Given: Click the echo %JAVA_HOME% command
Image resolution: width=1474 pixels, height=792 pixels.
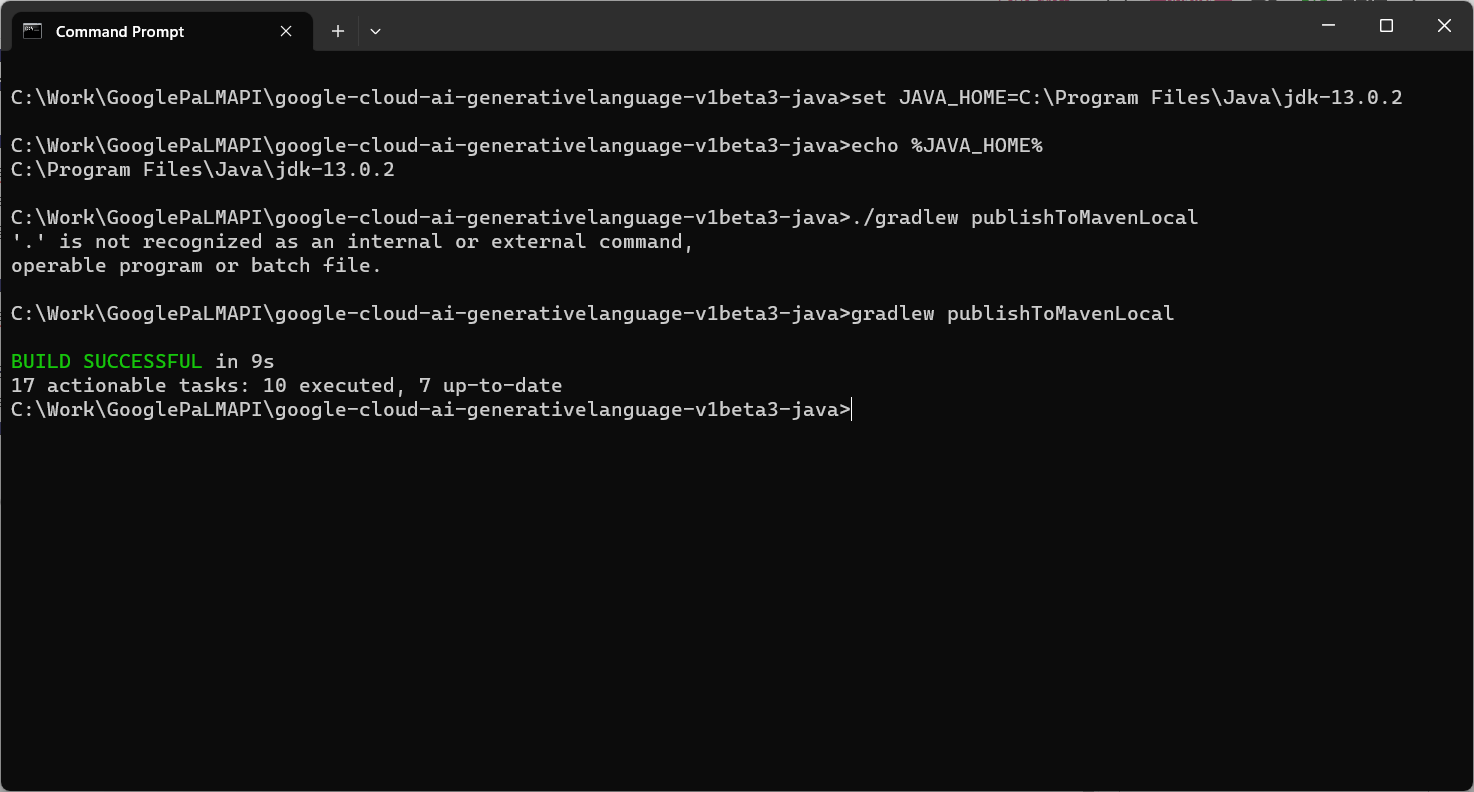Looking at the screenshot, I should coord(947,146).
